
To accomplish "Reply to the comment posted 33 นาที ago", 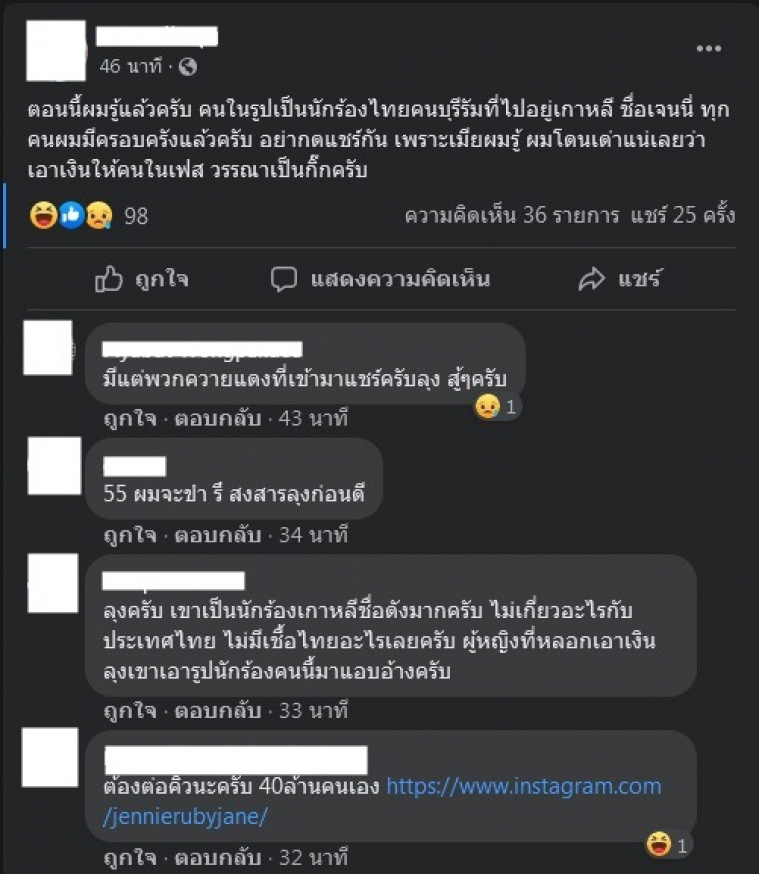I will [217, 711].
